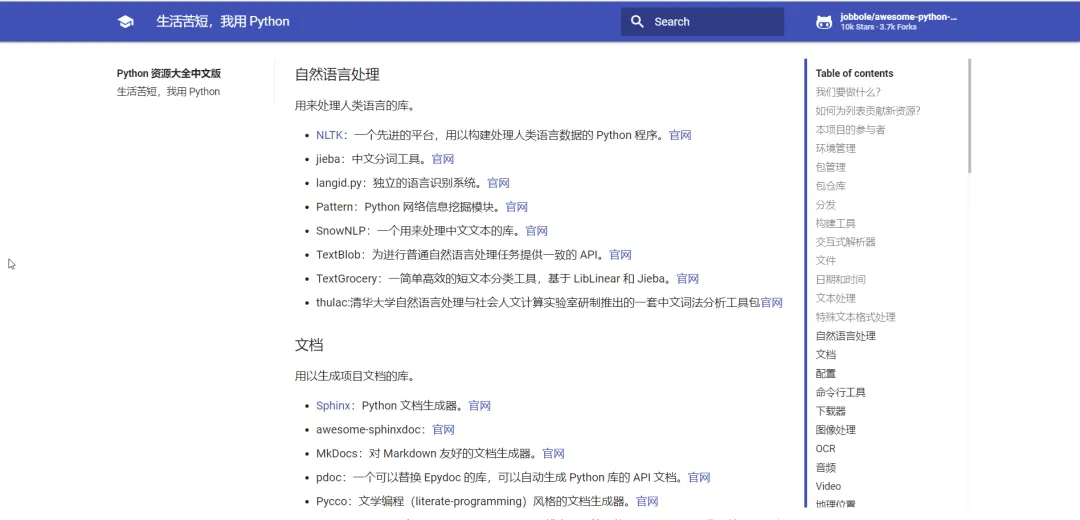This screenshot has width=1080, height=520.
Task: Jump to 包管理 in contents
Action: click(831, 167)
